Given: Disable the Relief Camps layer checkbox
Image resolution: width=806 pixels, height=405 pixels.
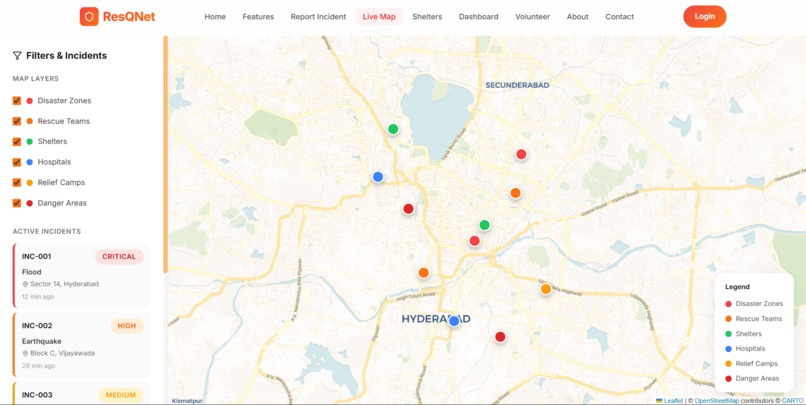Looking at the screenshot, I should point(17,182).
